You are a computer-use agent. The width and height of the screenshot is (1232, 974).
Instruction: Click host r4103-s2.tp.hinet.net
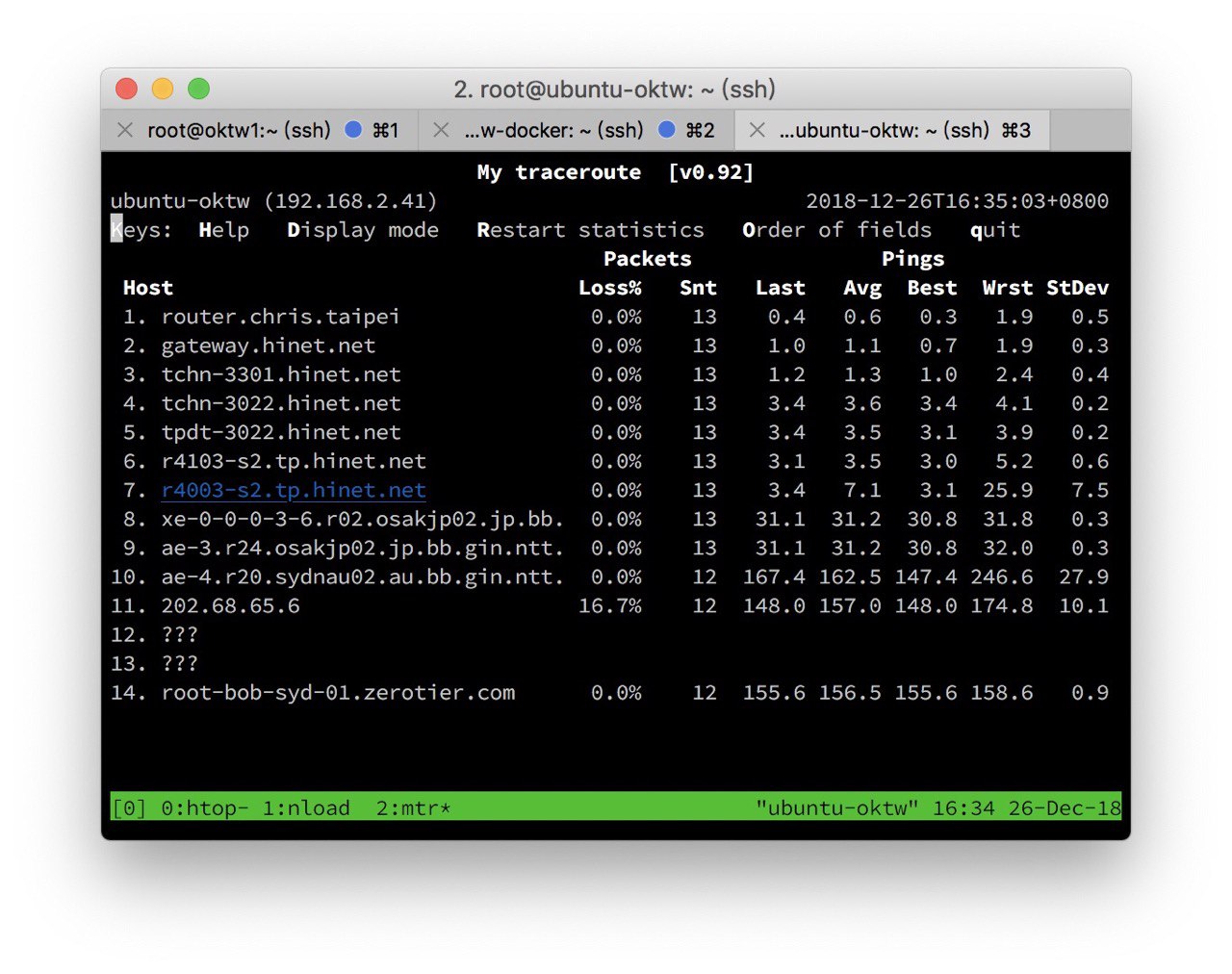294,462
